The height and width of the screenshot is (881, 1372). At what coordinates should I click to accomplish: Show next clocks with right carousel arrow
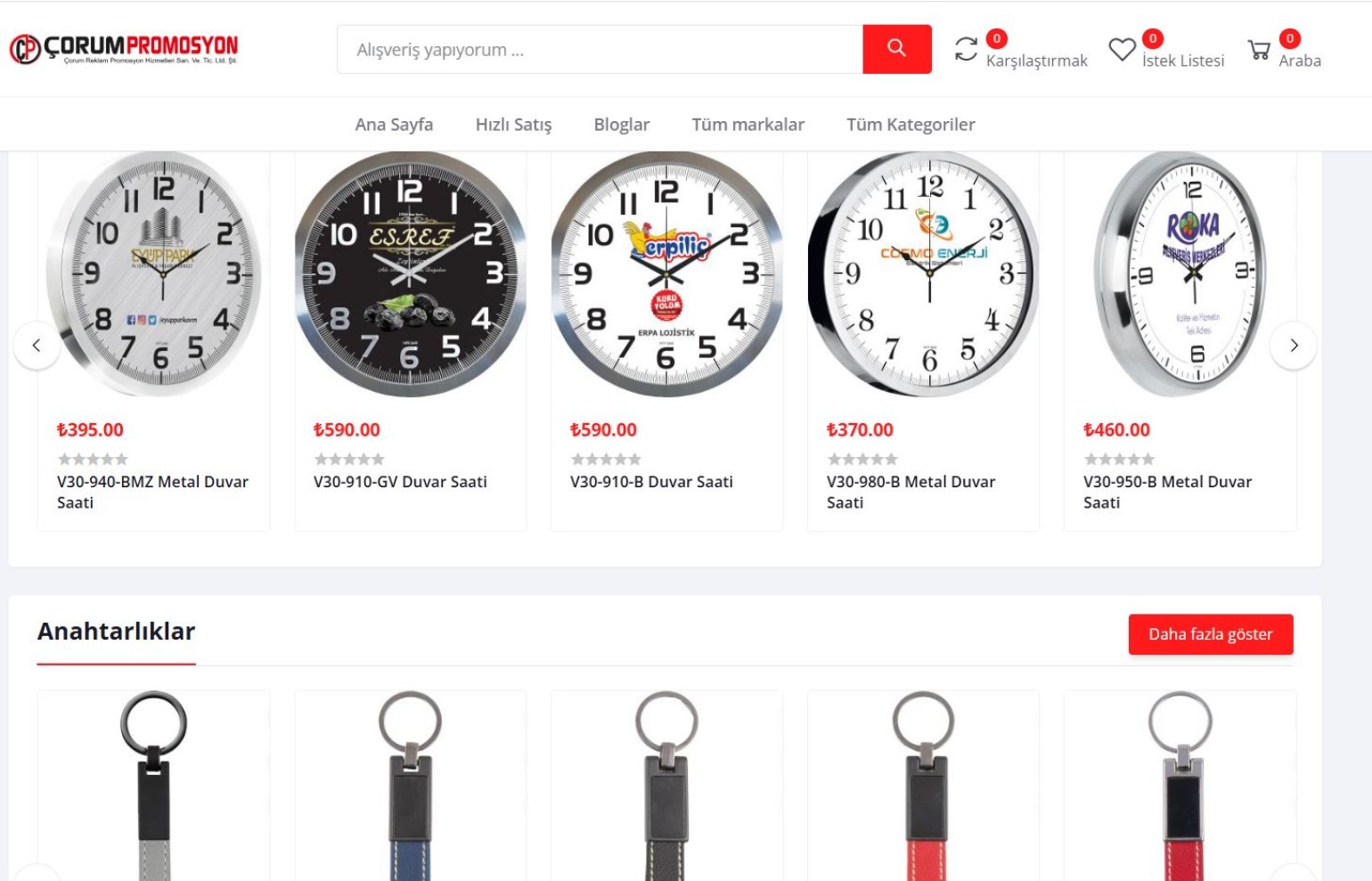pos(1294,345)
